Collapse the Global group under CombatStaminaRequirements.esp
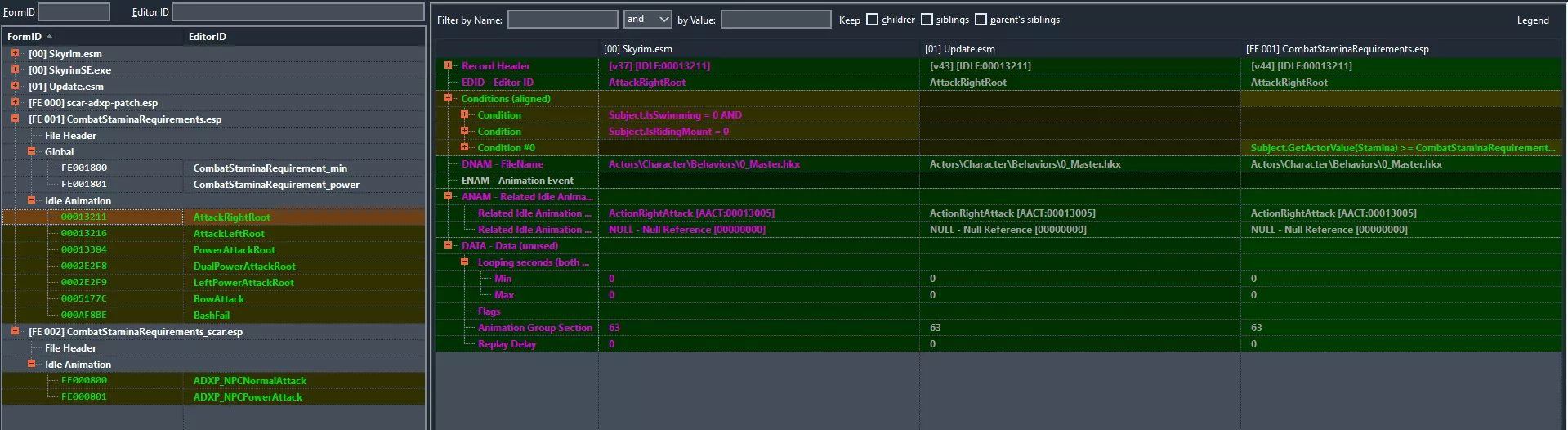The width and height of the screenshot is (1568, 430). (31, 151)
